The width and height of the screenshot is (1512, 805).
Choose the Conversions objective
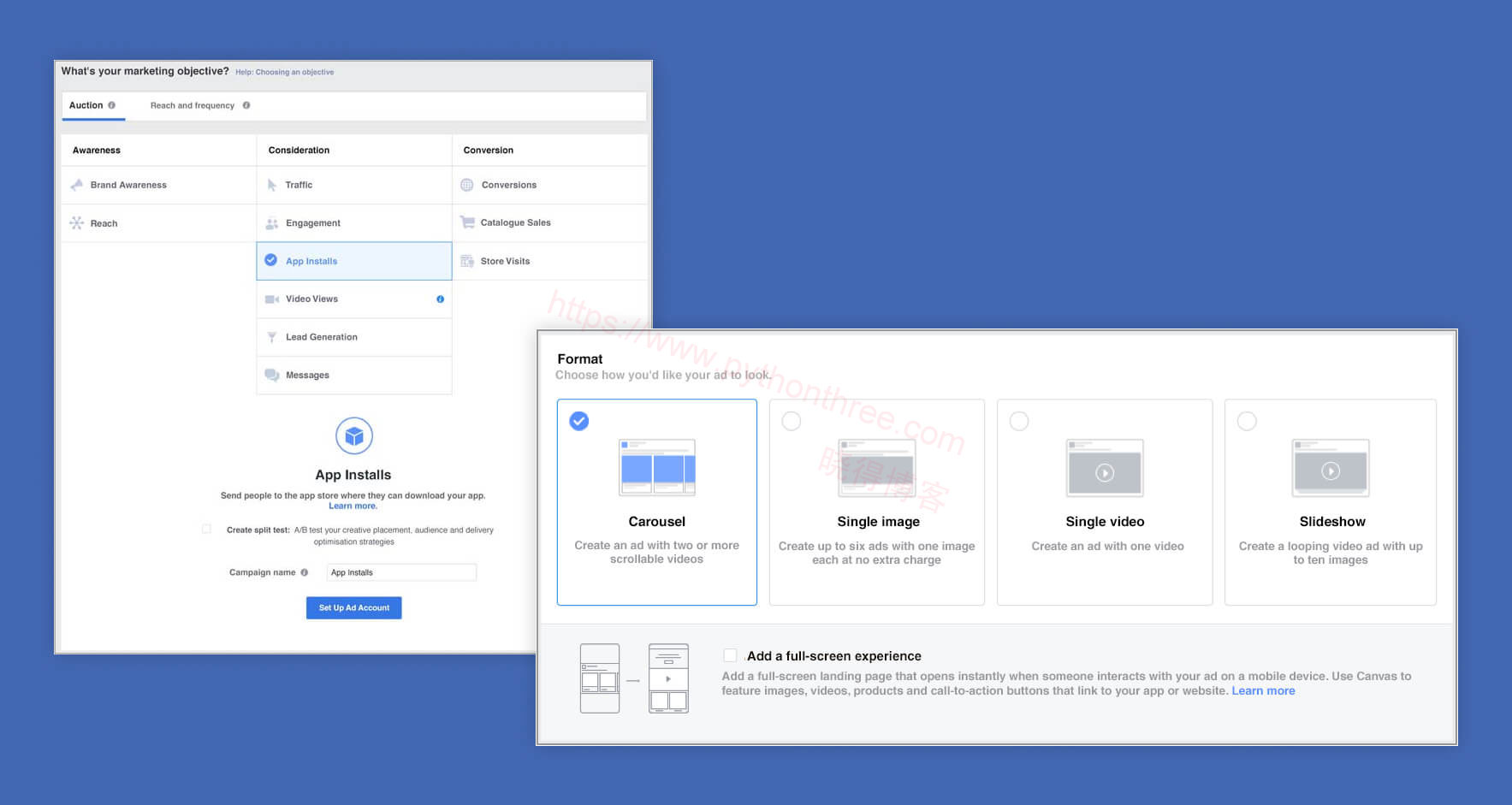click(549, 185)
